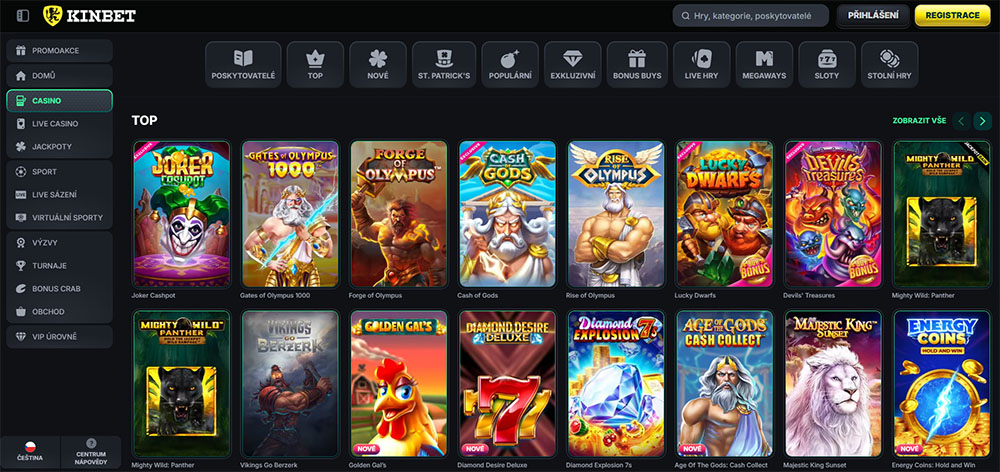Go to previous TOP games with left arrow
Screen dimensions: 1000x472
[x=962, y=121]
